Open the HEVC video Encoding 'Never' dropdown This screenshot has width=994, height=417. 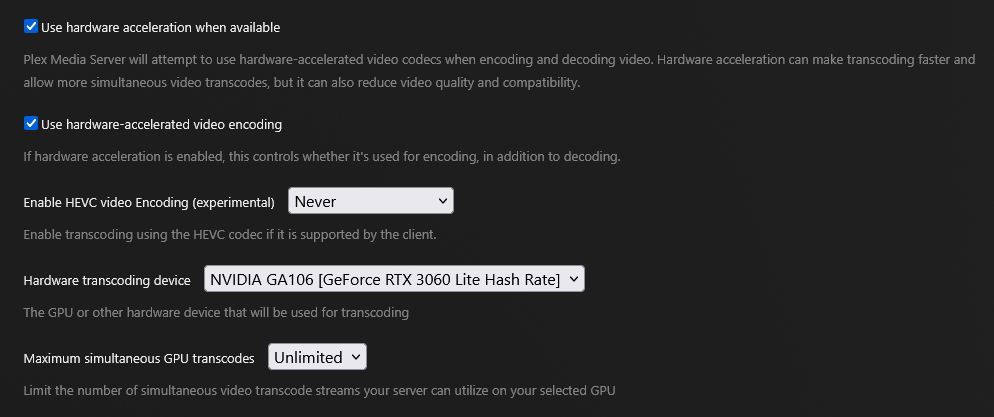click(371, 201)
